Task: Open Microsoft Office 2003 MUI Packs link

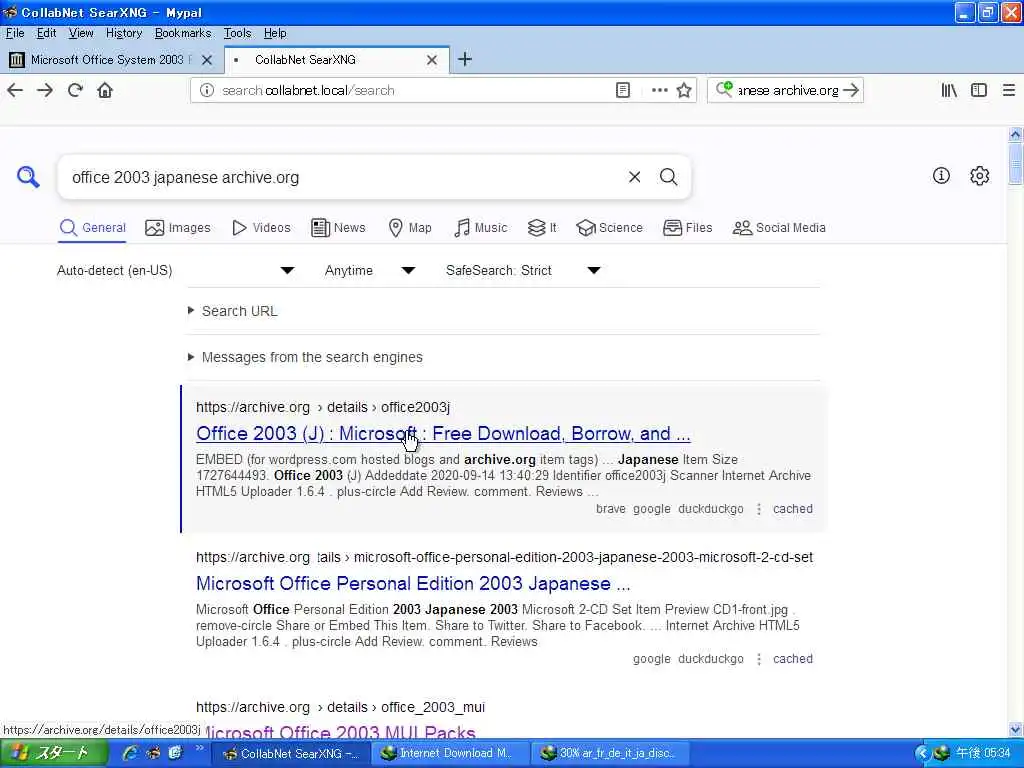Action: click(x=340, y=732)
